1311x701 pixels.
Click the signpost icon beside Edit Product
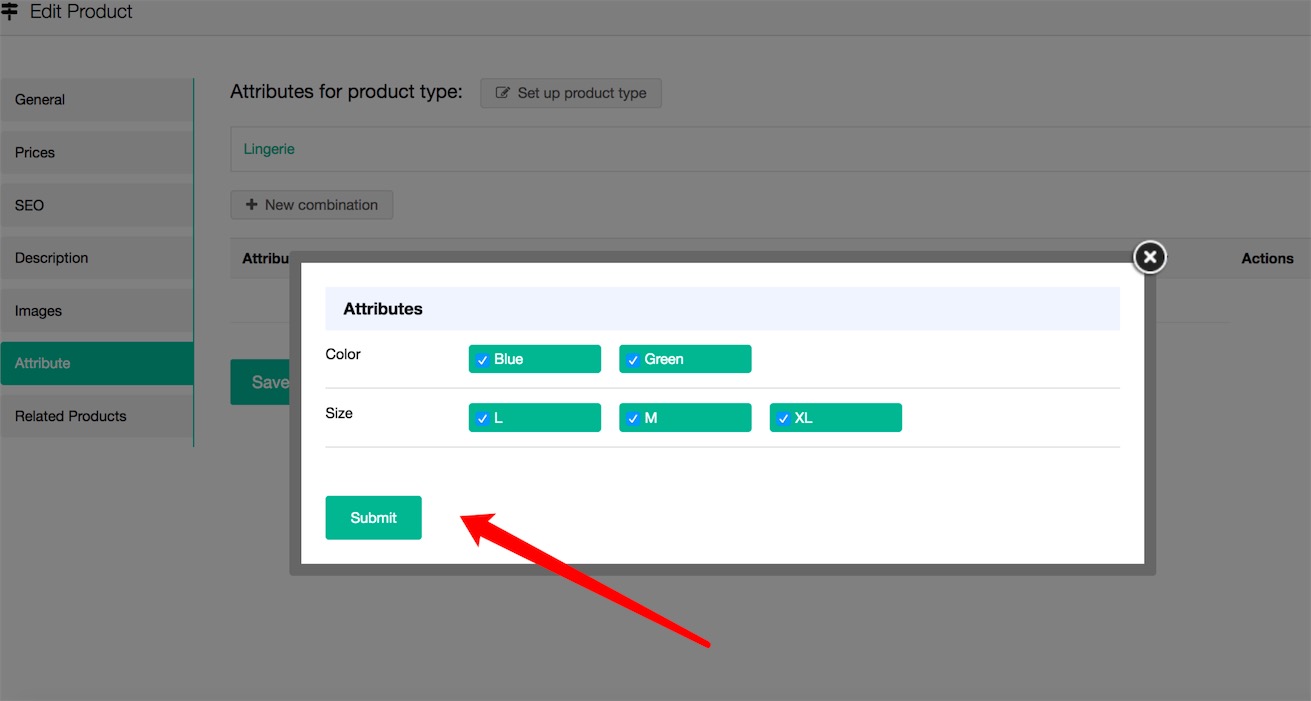coord(10,12)
